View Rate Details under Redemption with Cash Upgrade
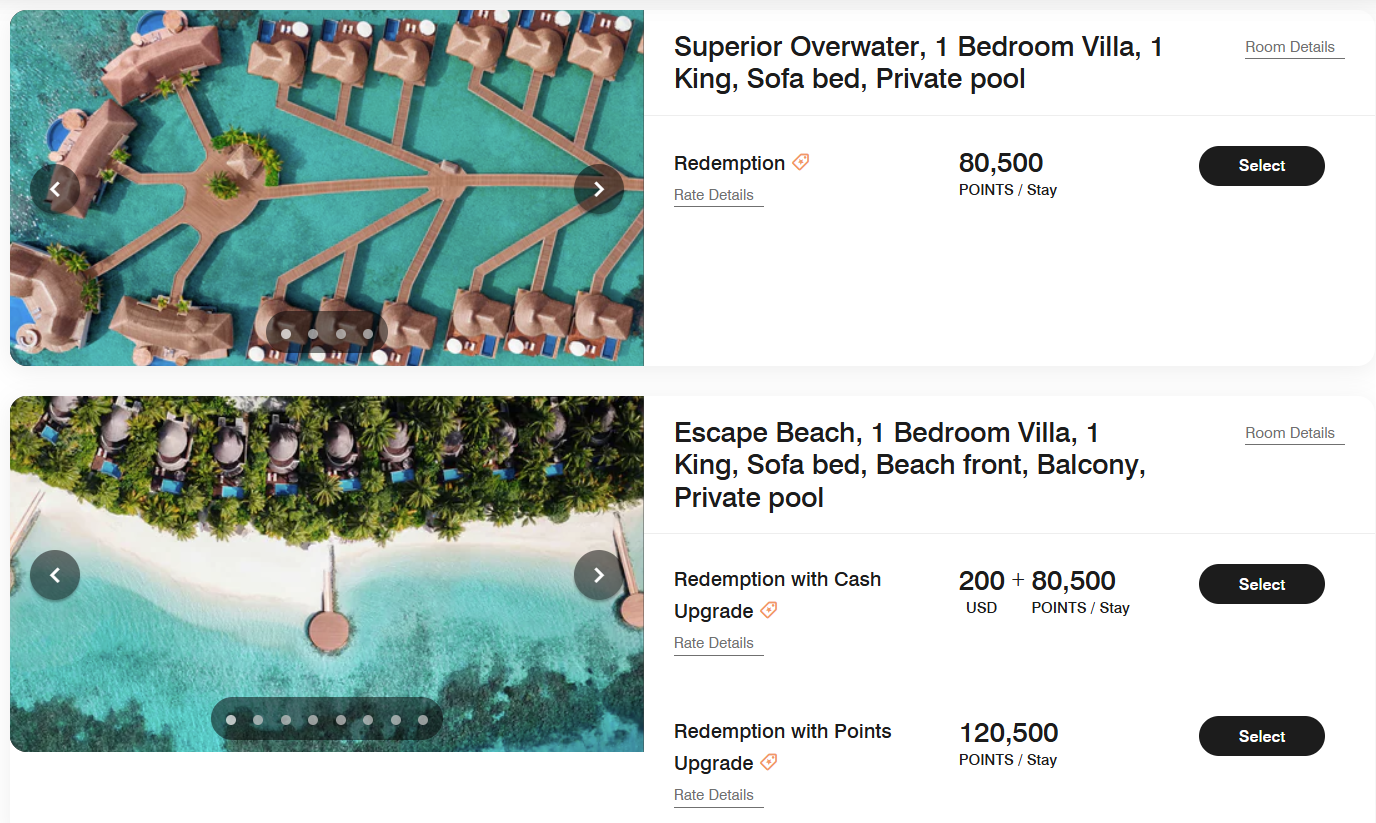This screenshot has width=1376, height=823. [714, 643]
